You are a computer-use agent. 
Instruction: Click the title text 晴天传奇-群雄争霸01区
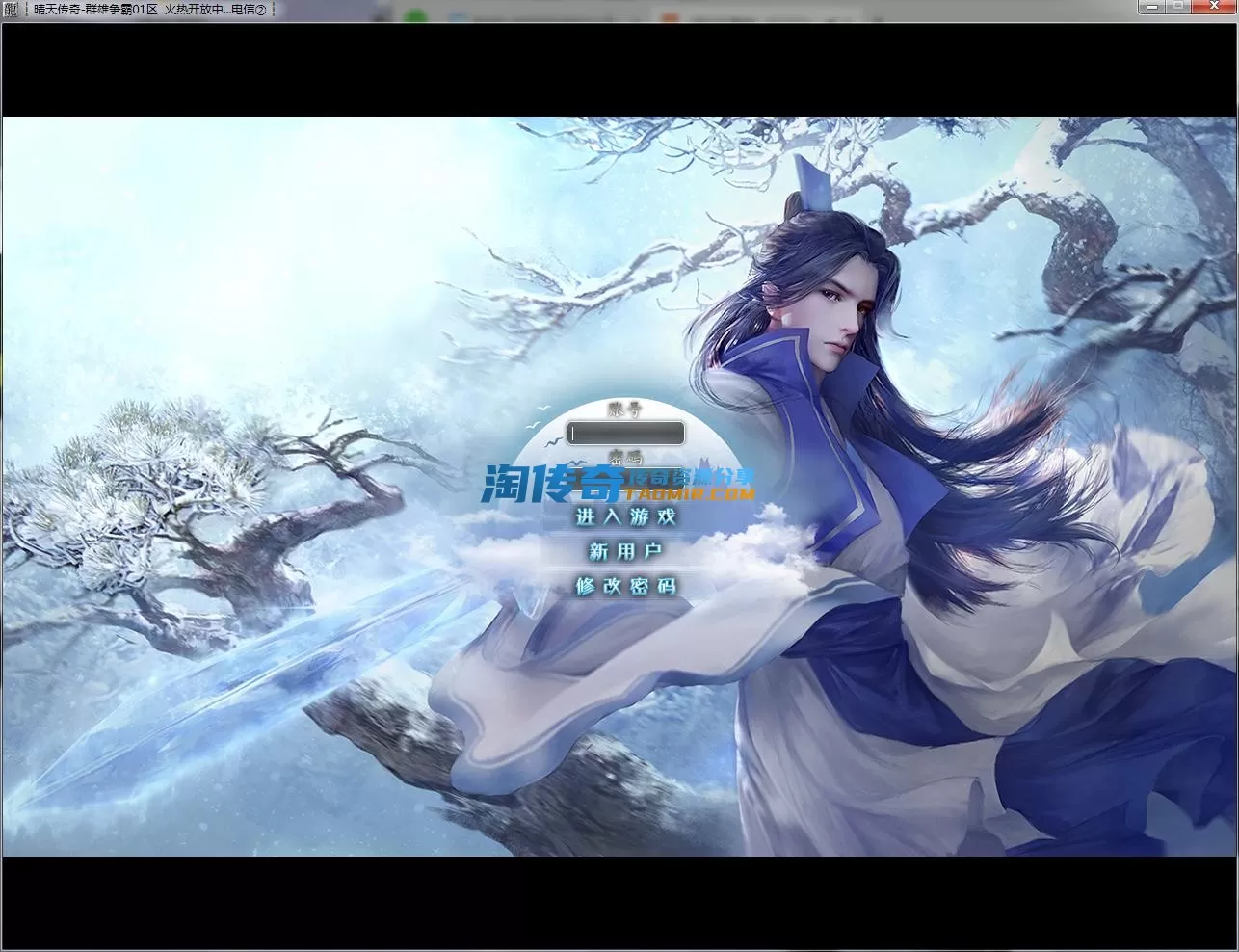coord(95,9)
